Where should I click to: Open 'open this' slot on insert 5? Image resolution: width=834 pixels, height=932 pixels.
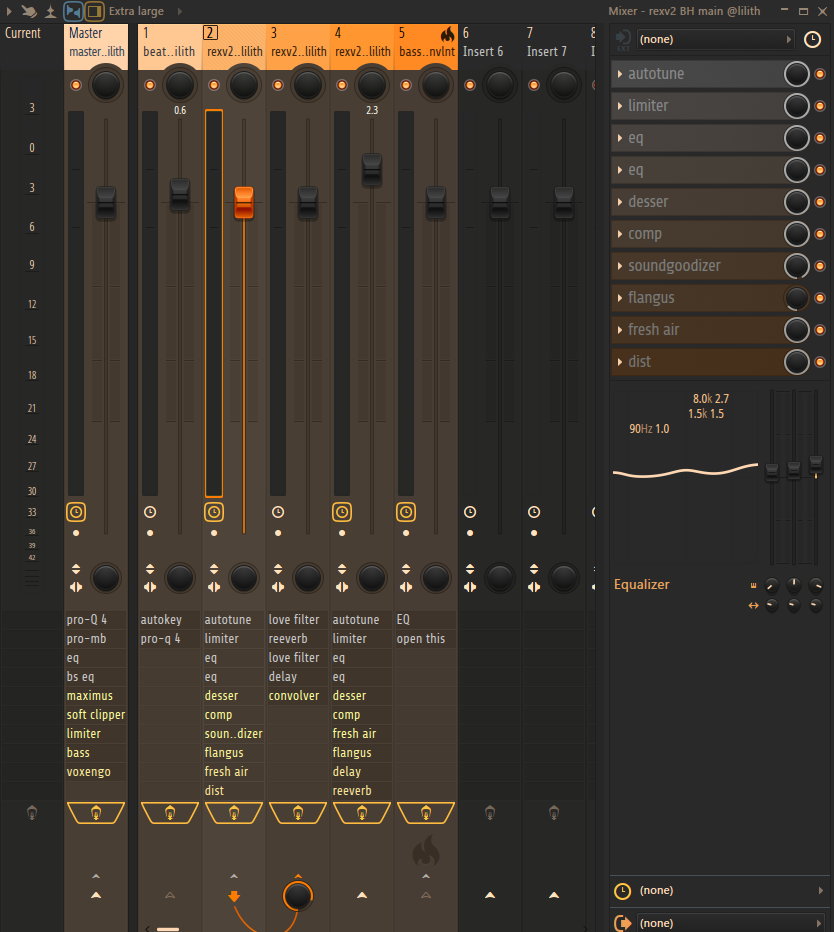pyautogui.click(x=426, y=638)
